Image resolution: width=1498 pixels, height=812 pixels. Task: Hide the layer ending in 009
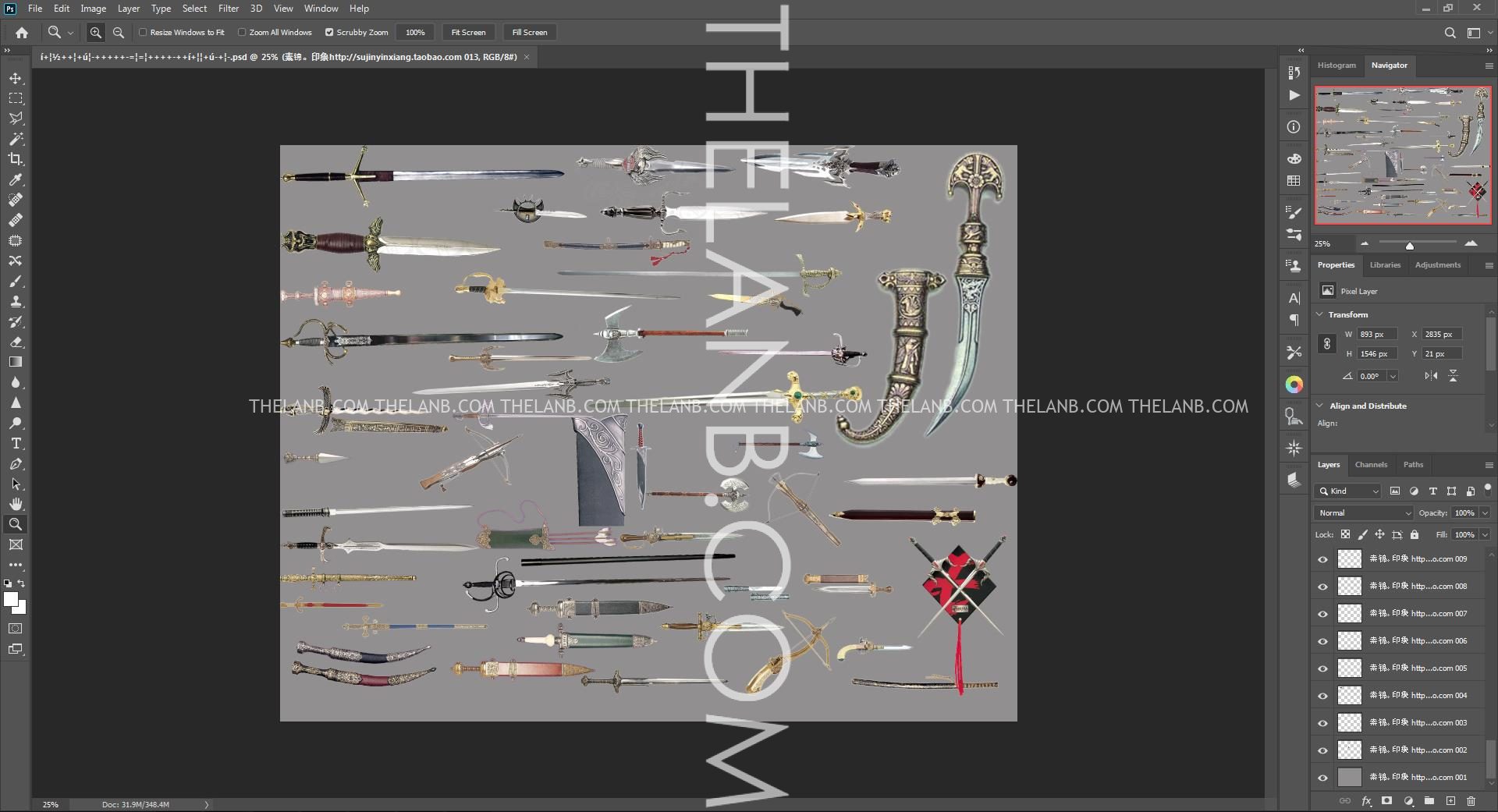pyautogui.click(x=1322, y=559)
